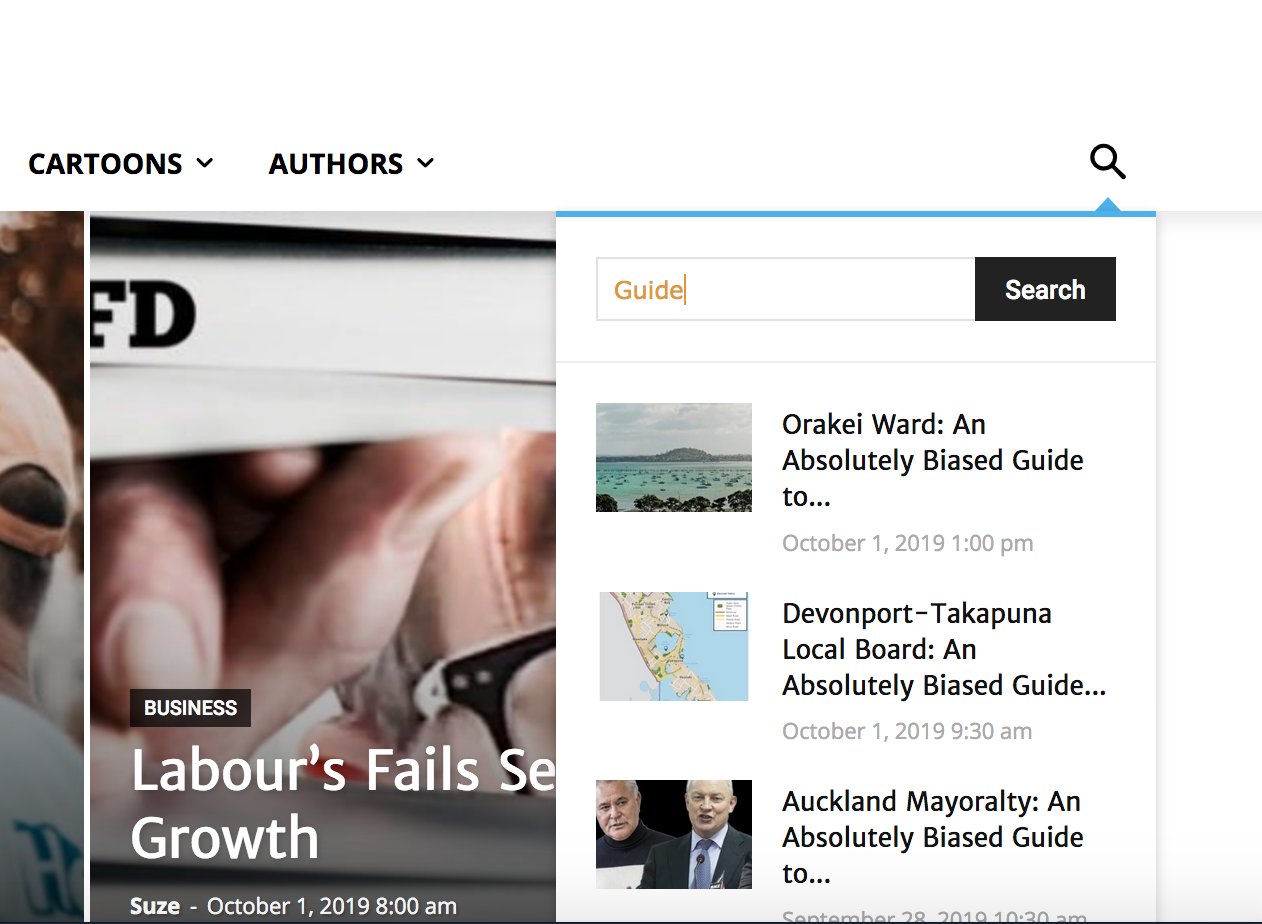Focus the search field containing Guide
1262x924 pixels.
786,289
